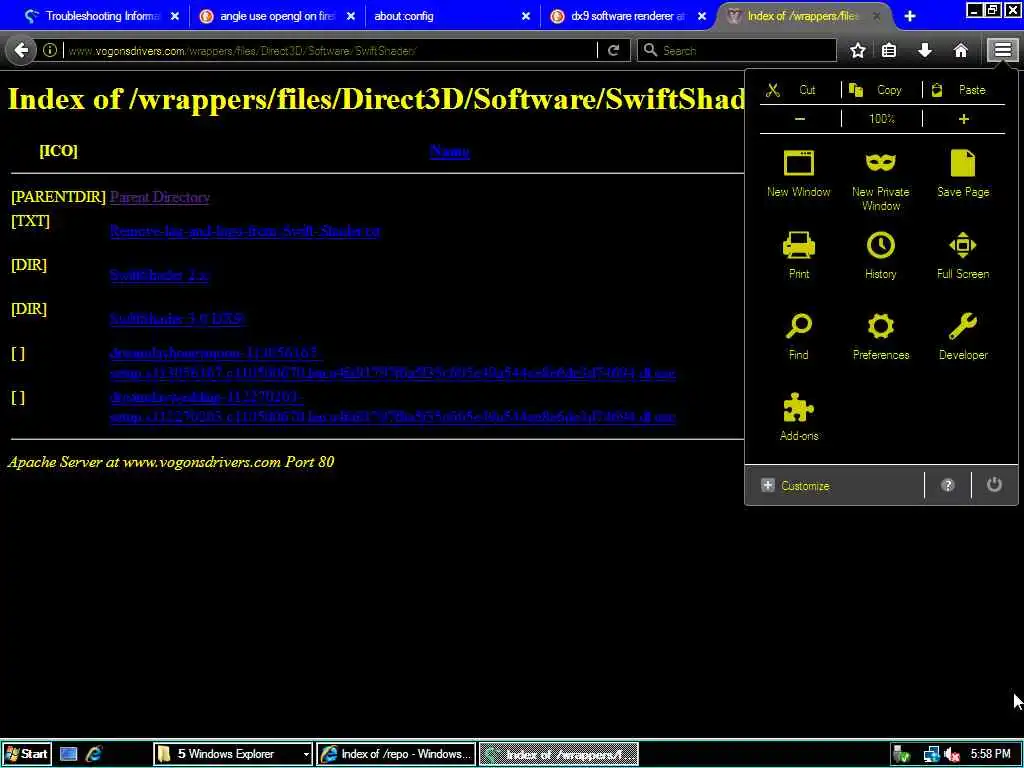Click Index of /wrappers taskbar button

[558, 754]
